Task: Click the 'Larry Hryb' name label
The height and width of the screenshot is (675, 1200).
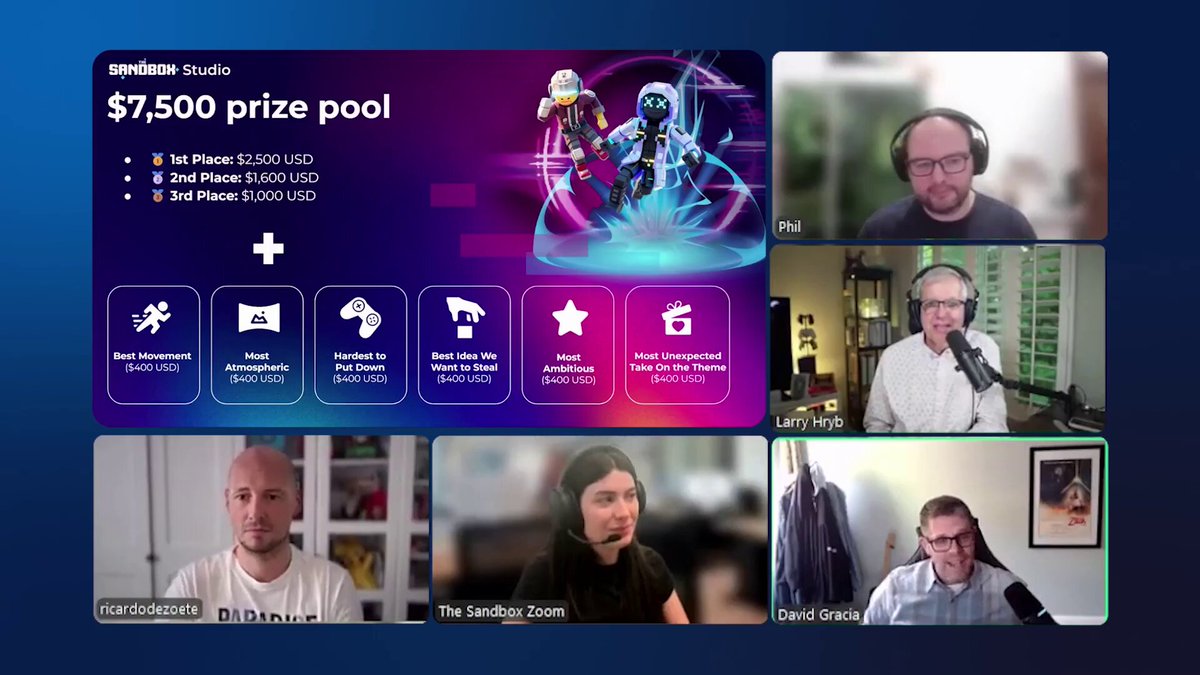Action: tap(811, 422)
